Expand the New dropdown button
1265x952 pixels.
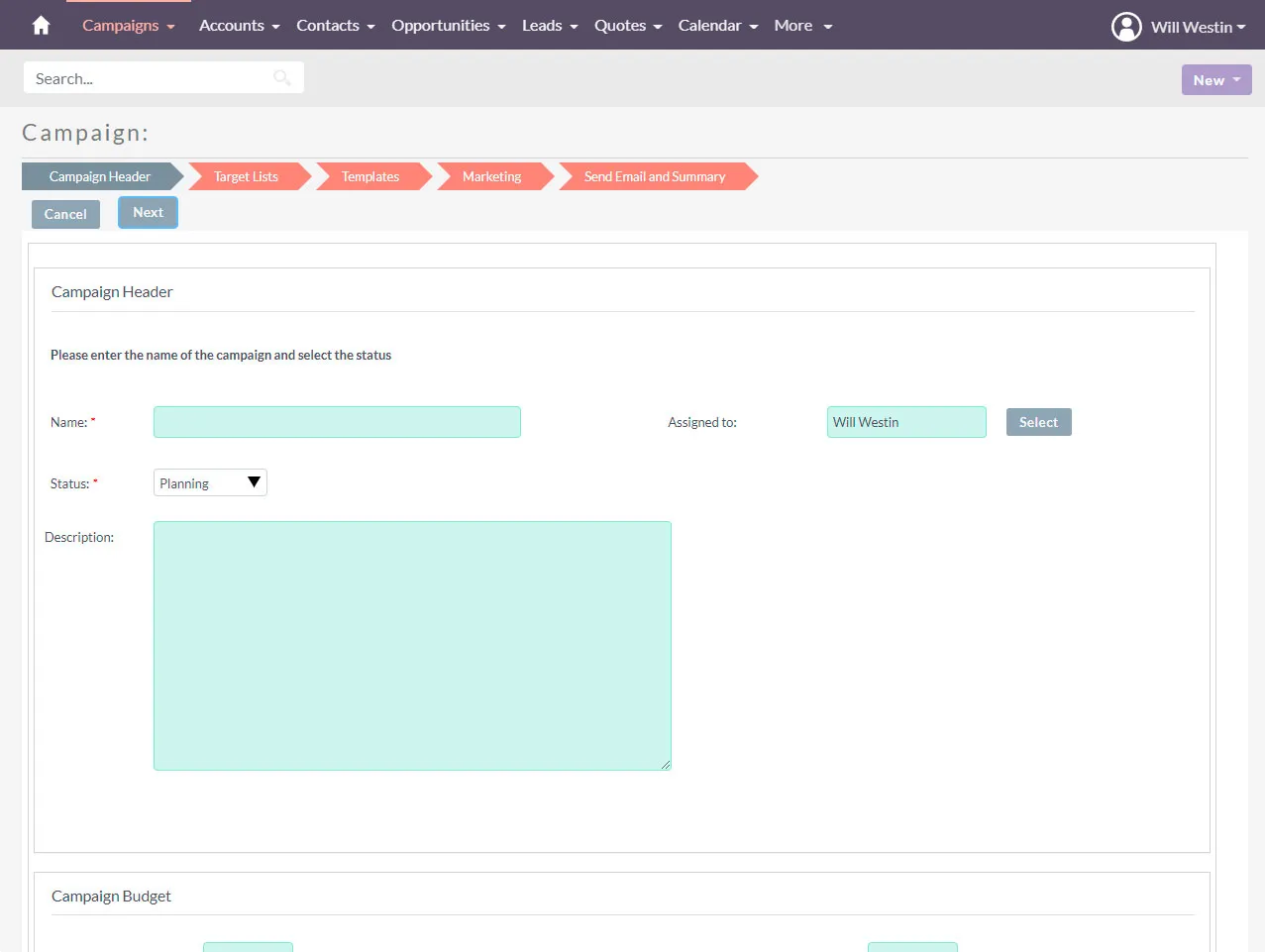[1216, 80]
